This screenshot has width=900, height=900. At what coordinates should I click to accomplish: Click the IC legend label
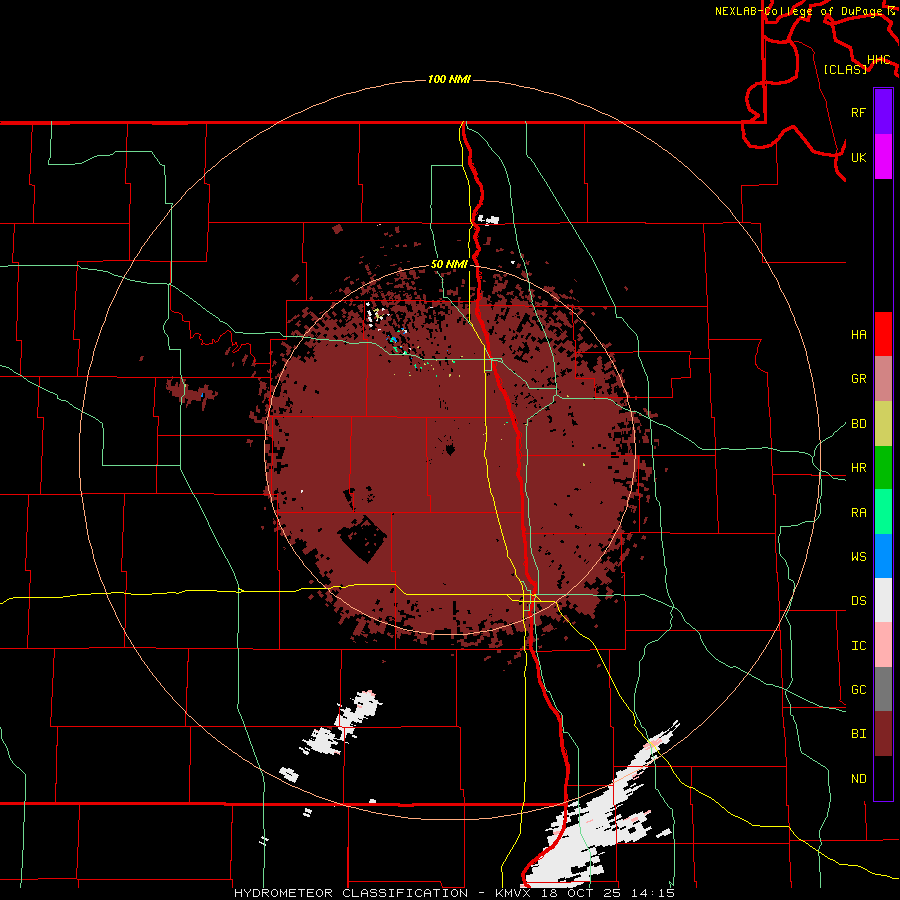[858, 645]
